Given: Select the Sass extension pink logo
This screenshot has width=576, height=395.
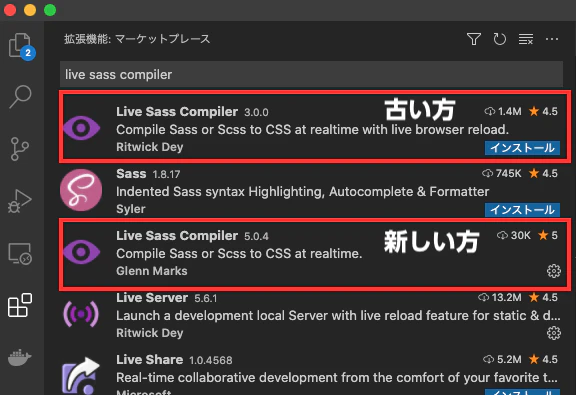Looking at the screenshot, I should point(81,190).
